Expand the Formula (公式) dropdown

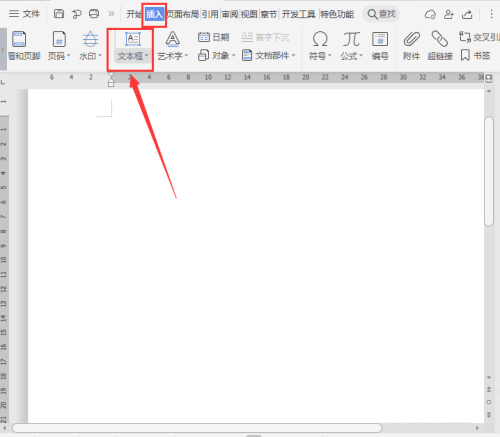click(361, 56)
